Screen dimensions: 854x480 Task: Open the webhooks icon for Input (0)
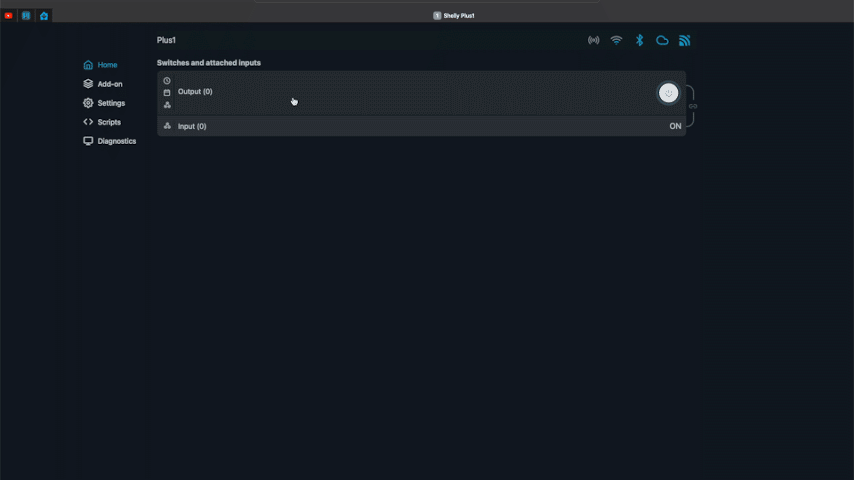click(167, 126)
